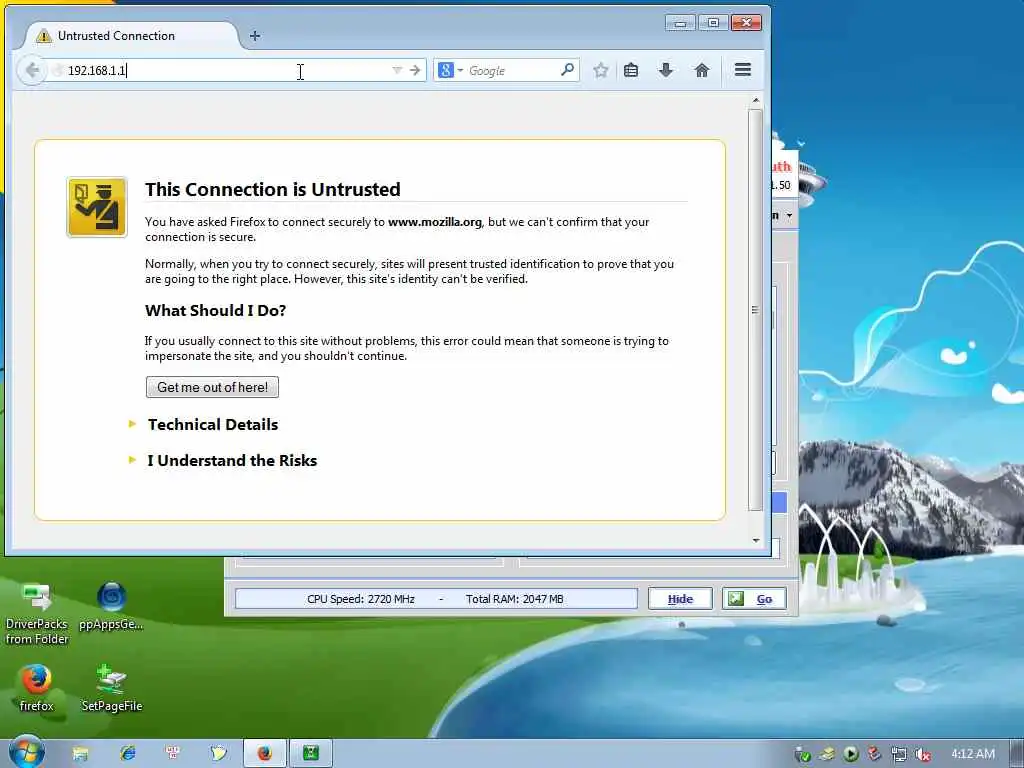Image resolution: width=1024 pixels, height=768 pixels.
Task: Show bookmarks list icon
Action: pos(631,70)
